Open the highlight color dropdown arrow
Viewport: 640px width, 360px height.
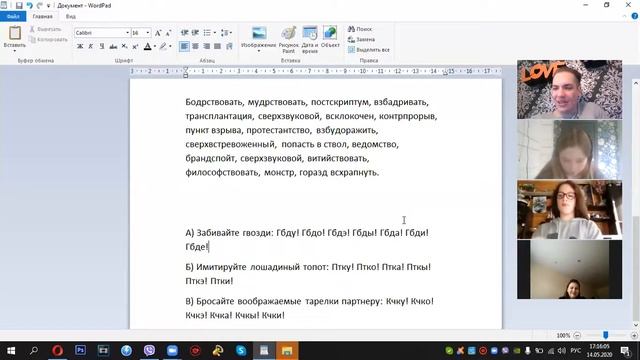[170, 47]
